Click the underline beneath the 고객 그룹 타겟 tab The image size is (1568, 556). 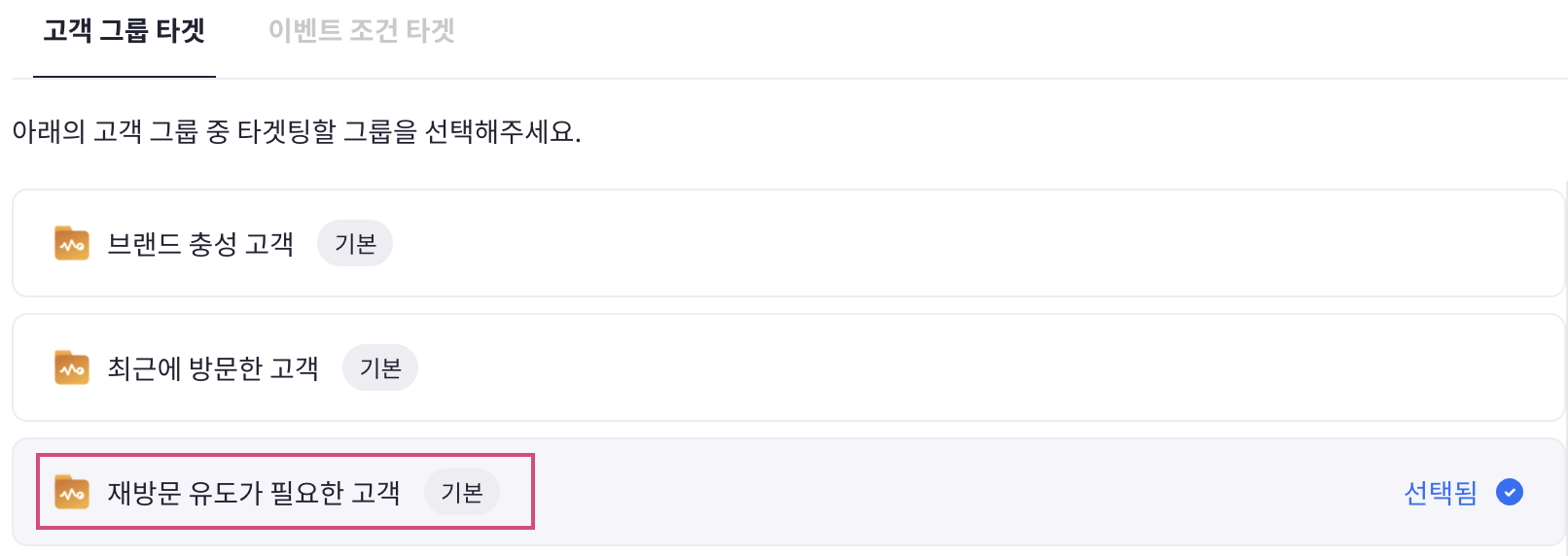pyautogui.click(x=124, y=77)
